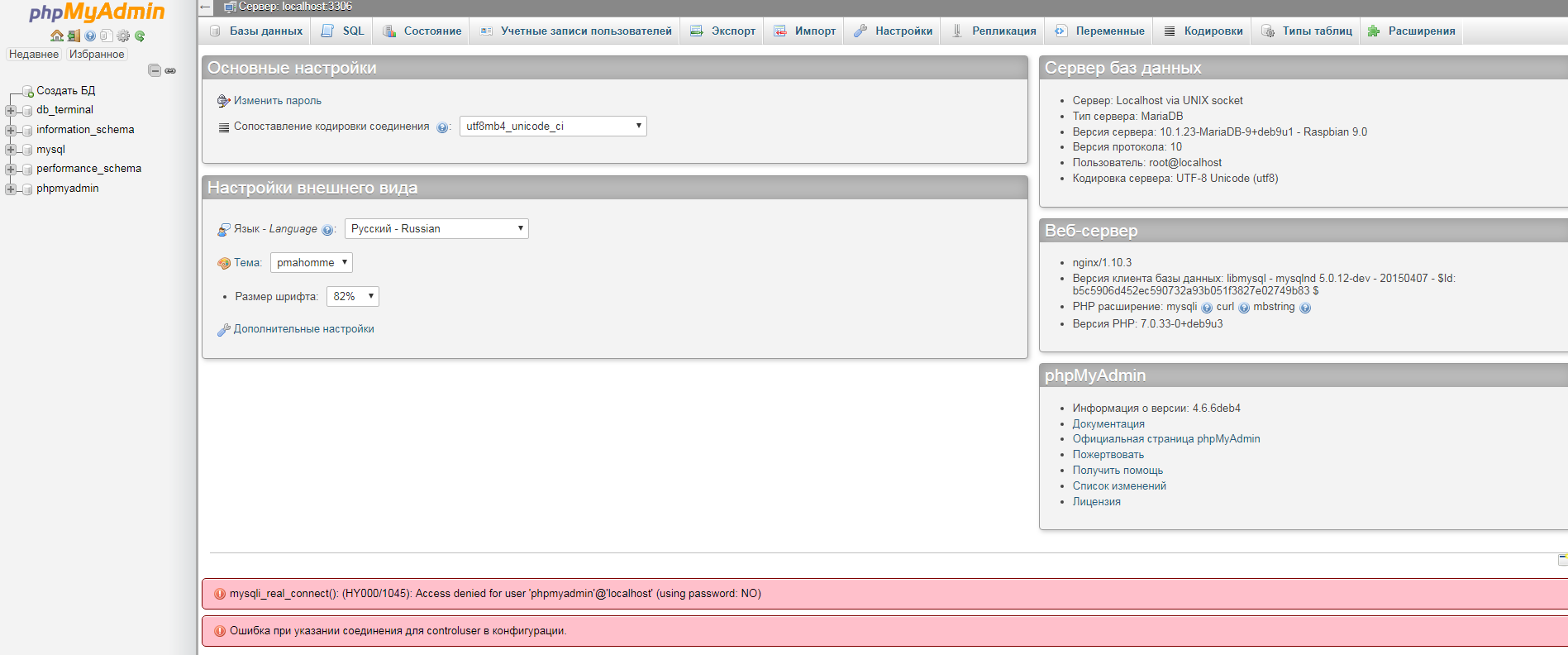Open Список изменений link
This screenshot has width=1568, height=655.
coord(1119,485)
